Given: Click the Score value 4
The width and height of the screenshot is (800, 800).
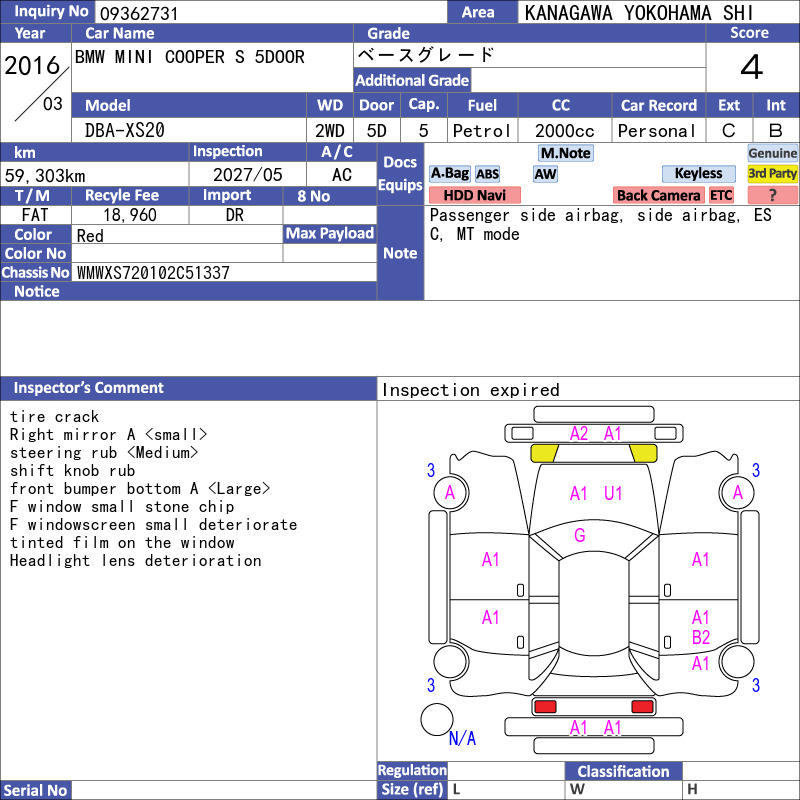Looking at the screenshot, I should click(752, 67).
